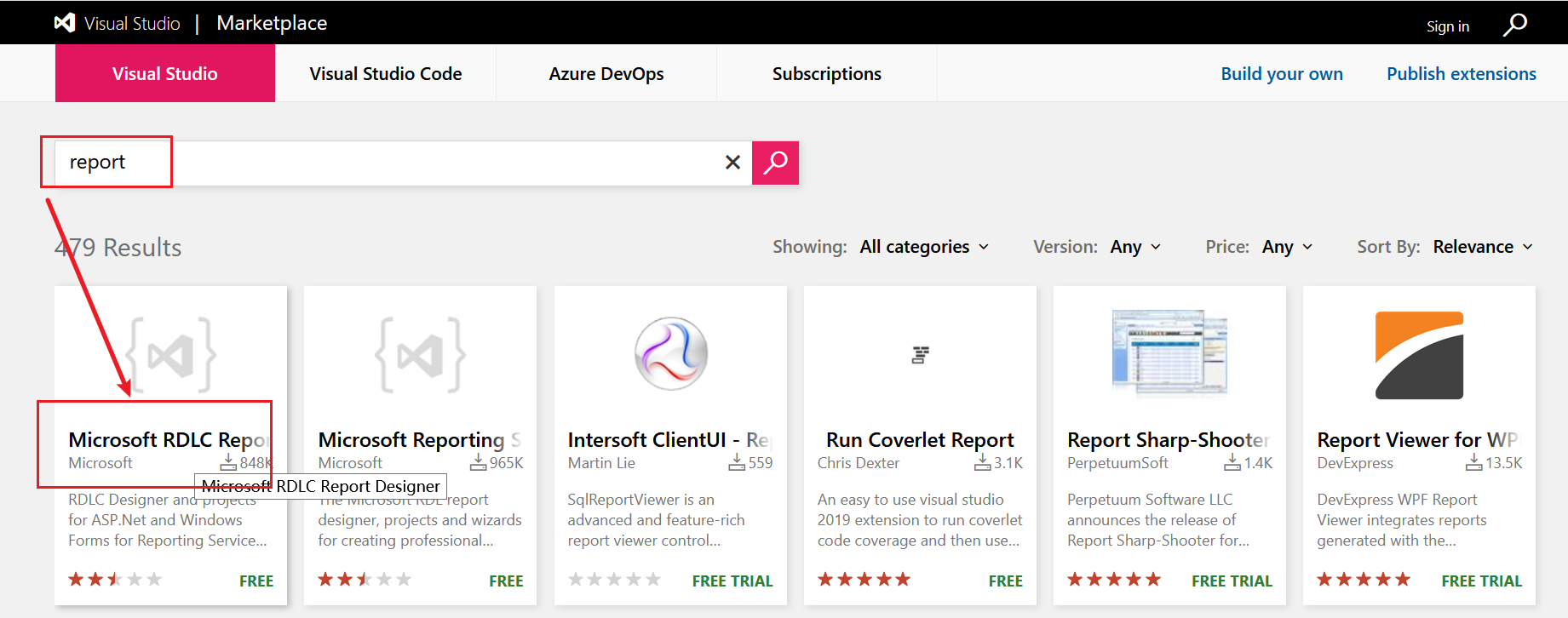The image size is (1568, 618).
Task: Click empty star rating of Intersoft ClientUI
Action: [x=614, y=580]
